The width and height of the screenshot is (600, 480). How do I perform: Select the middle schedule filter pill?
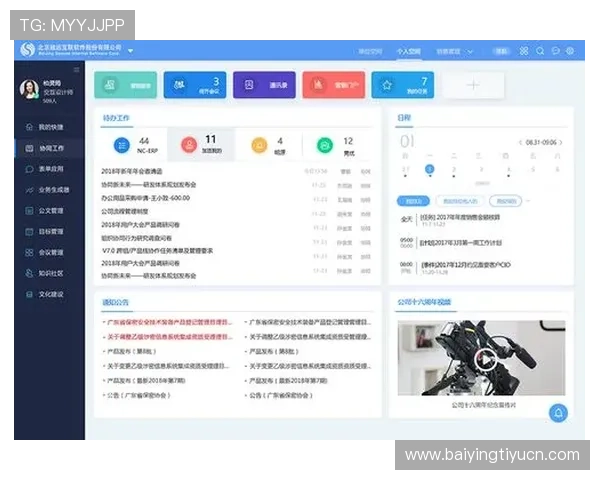tap(460, 201)
